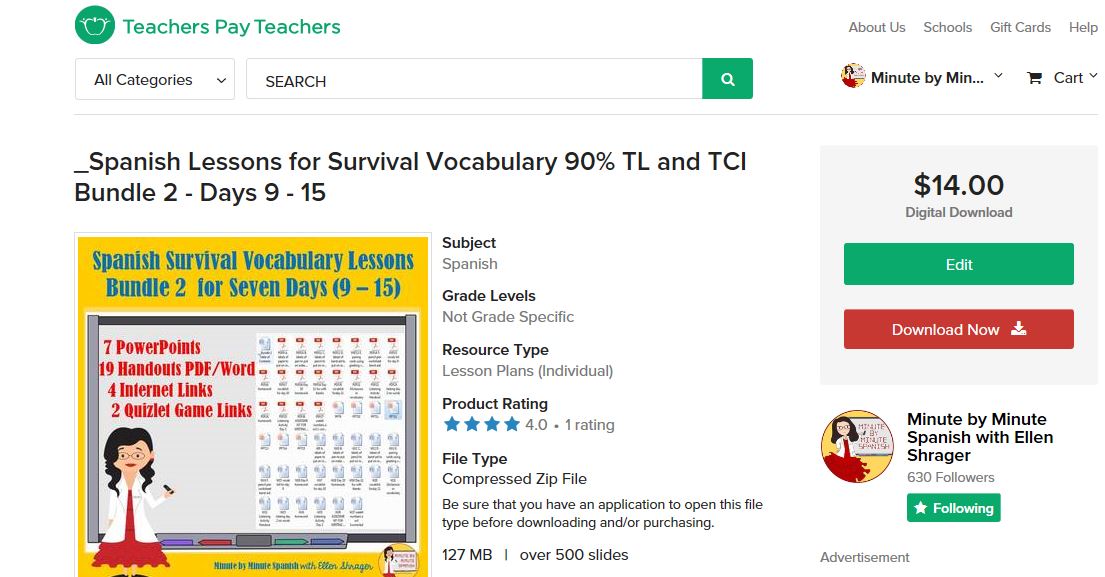The width and height of the screenshot is (1105, 577).
Task: Open the product cover thumbnail image
Action: tap(253, 405)
